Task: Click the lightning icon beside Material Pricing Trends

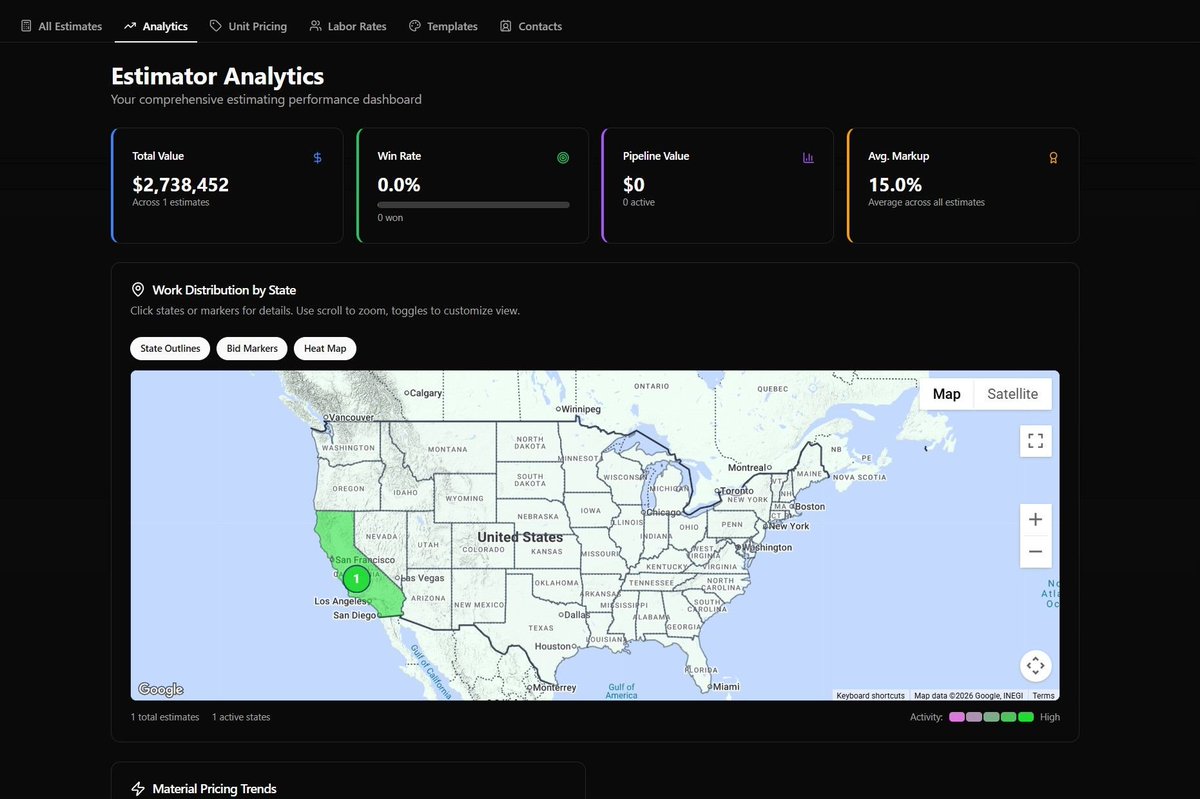Action: coord(138,789)
